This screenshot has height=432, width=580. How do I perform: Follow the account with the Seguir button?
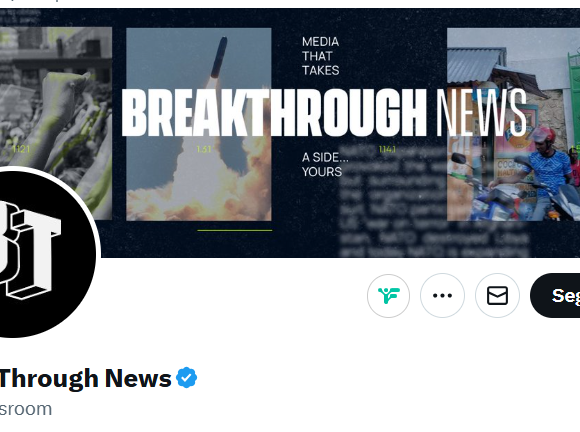555,296
